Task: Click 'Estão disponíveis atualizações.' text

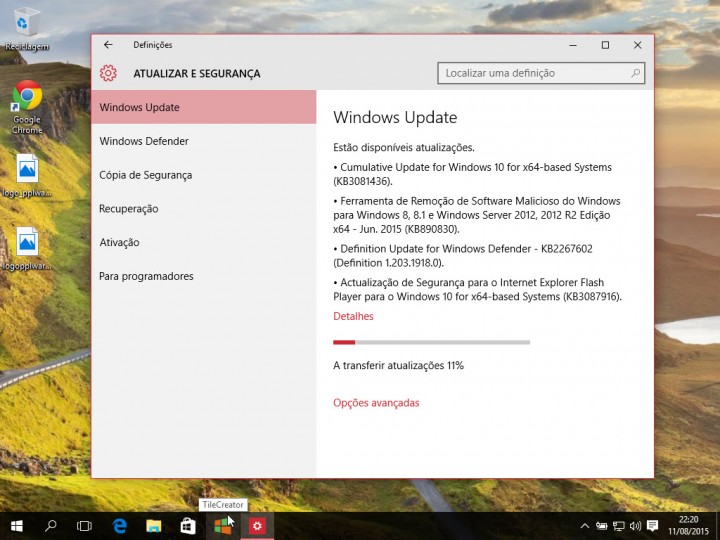Action: (x=404, y=147)
